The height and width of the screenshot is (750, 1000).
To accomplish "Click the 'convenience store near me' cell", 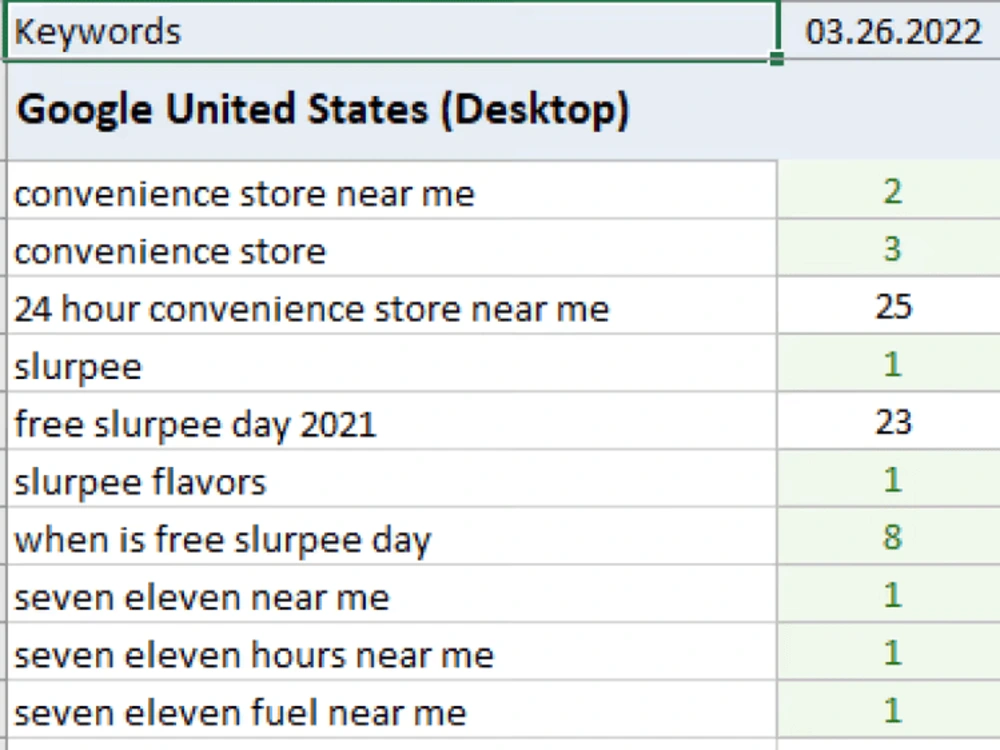I will pos(392,191).
